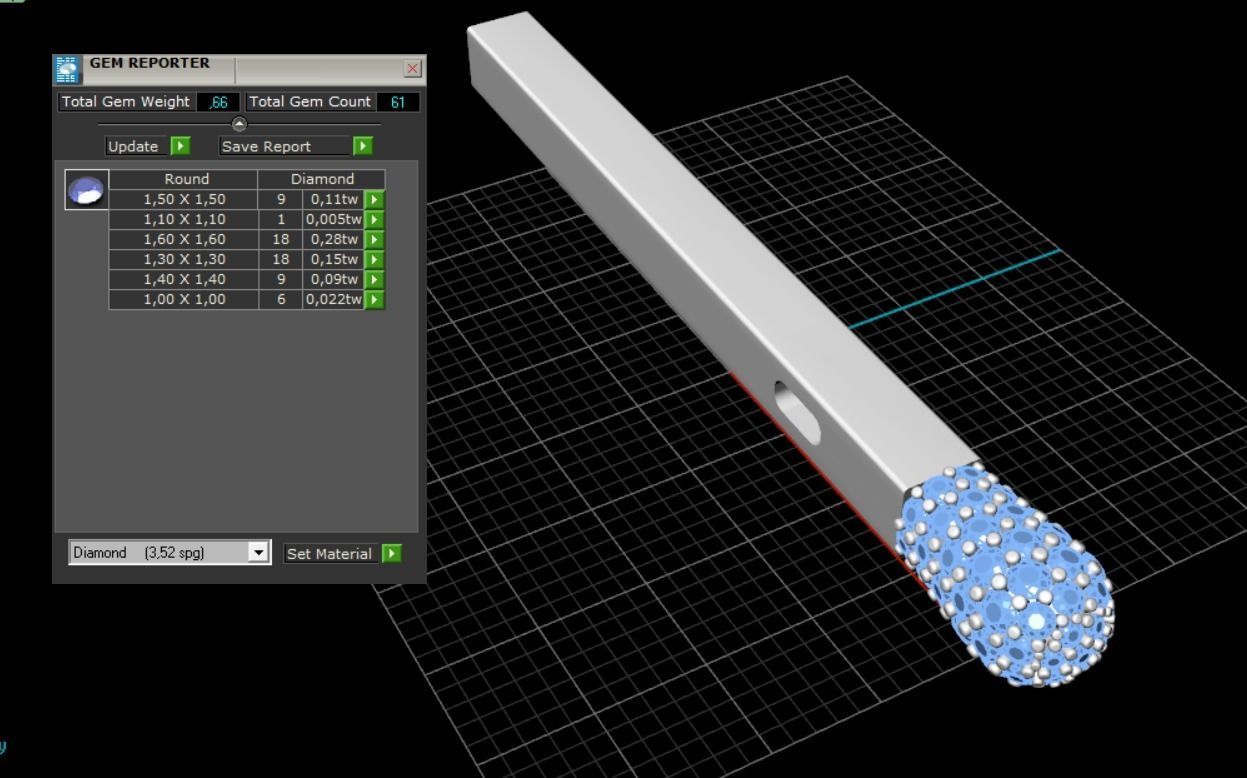The height and width of the screenshot is (778, 1247).
Task: Collapse the totals section with the round arrow
Action: (x=239, y=124)
